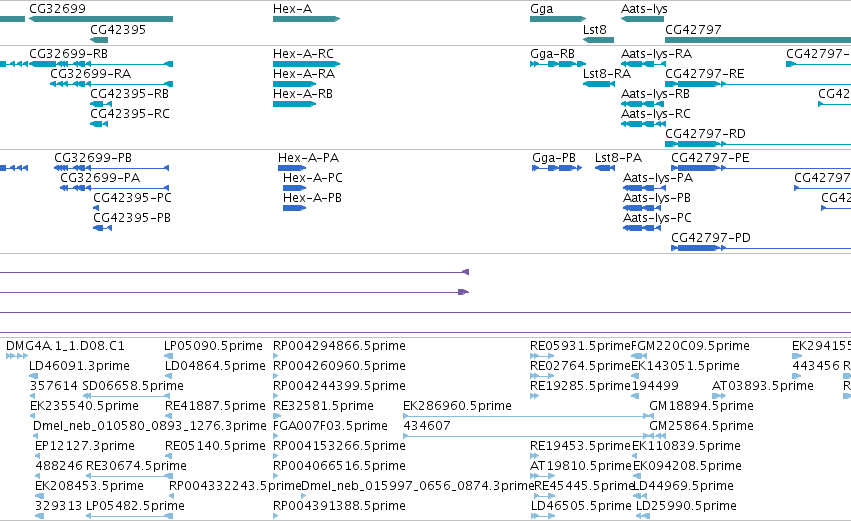Select CG42395-PB protein label
This screenshot has height=521, width=851.
point(132,218)
